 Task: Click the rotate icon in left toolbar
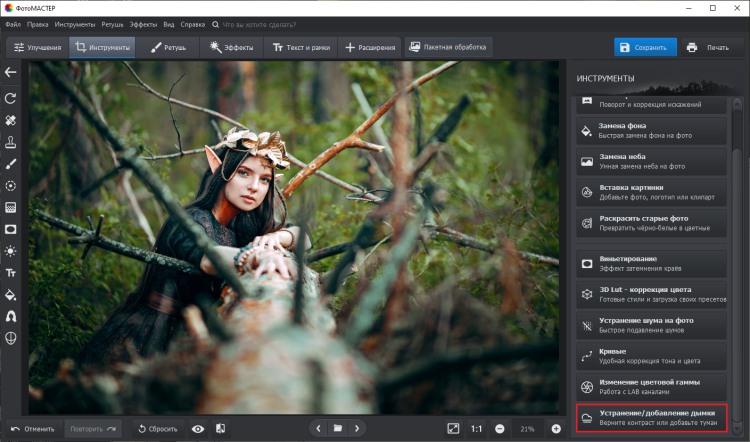pyautogui.click(x=12, y=98)
